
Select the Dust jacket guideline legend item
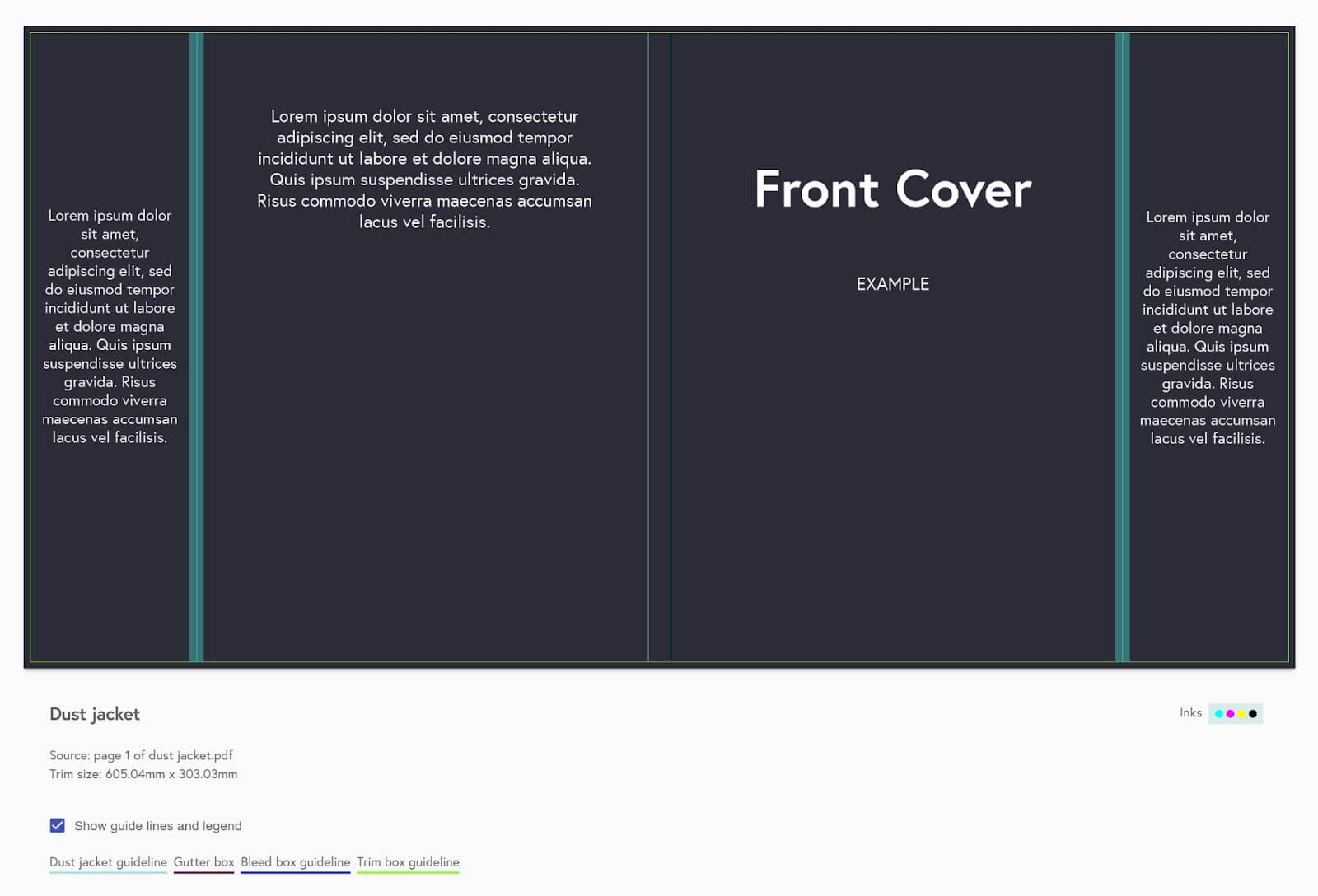click(108, 862)
